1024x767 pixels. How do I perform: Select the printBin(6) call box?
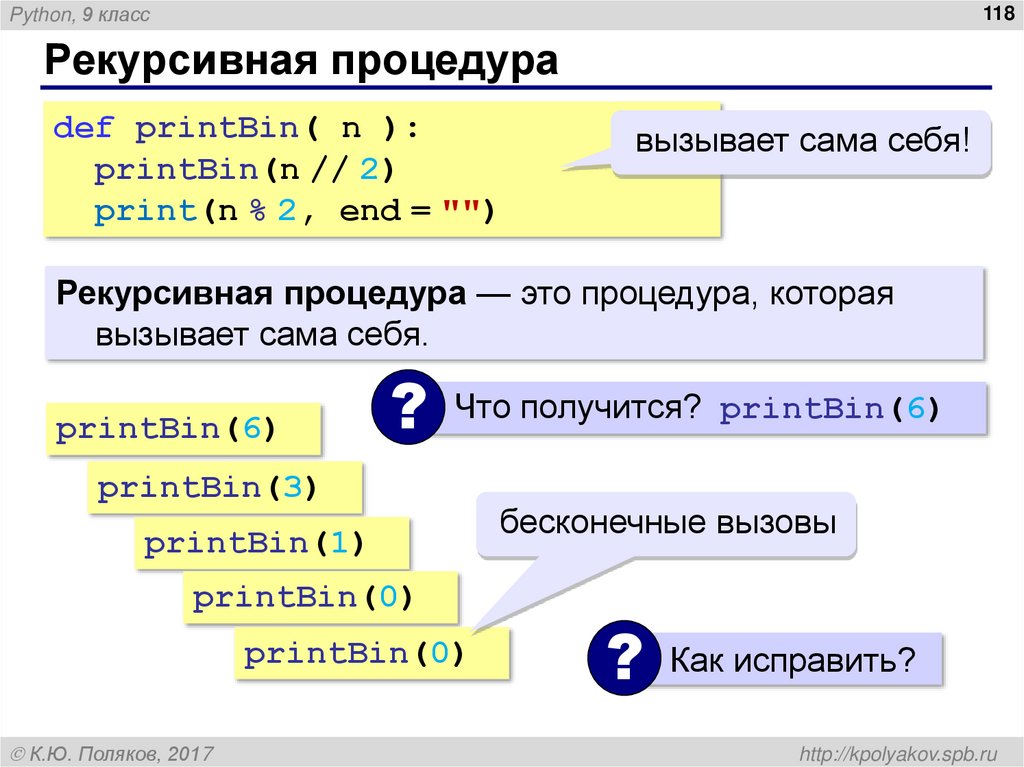tap(181, 428)
